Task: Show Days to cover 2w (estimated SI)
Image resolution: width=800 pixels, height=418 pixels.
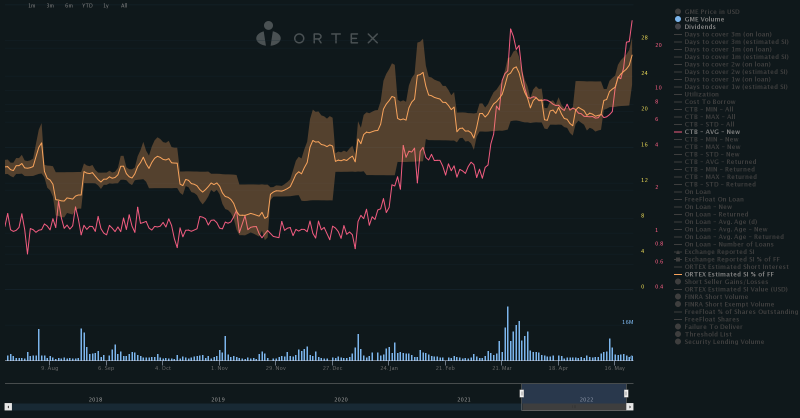Action: click(731, 72)
